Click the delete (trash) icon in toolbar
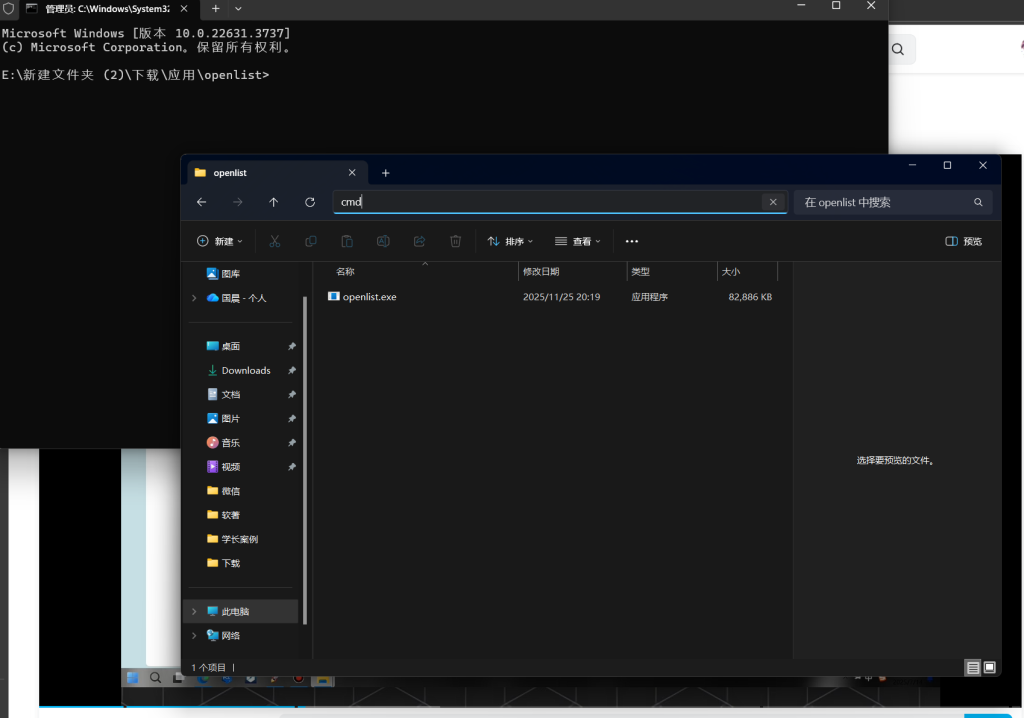Screen dimensions: 1024x718 455,241
